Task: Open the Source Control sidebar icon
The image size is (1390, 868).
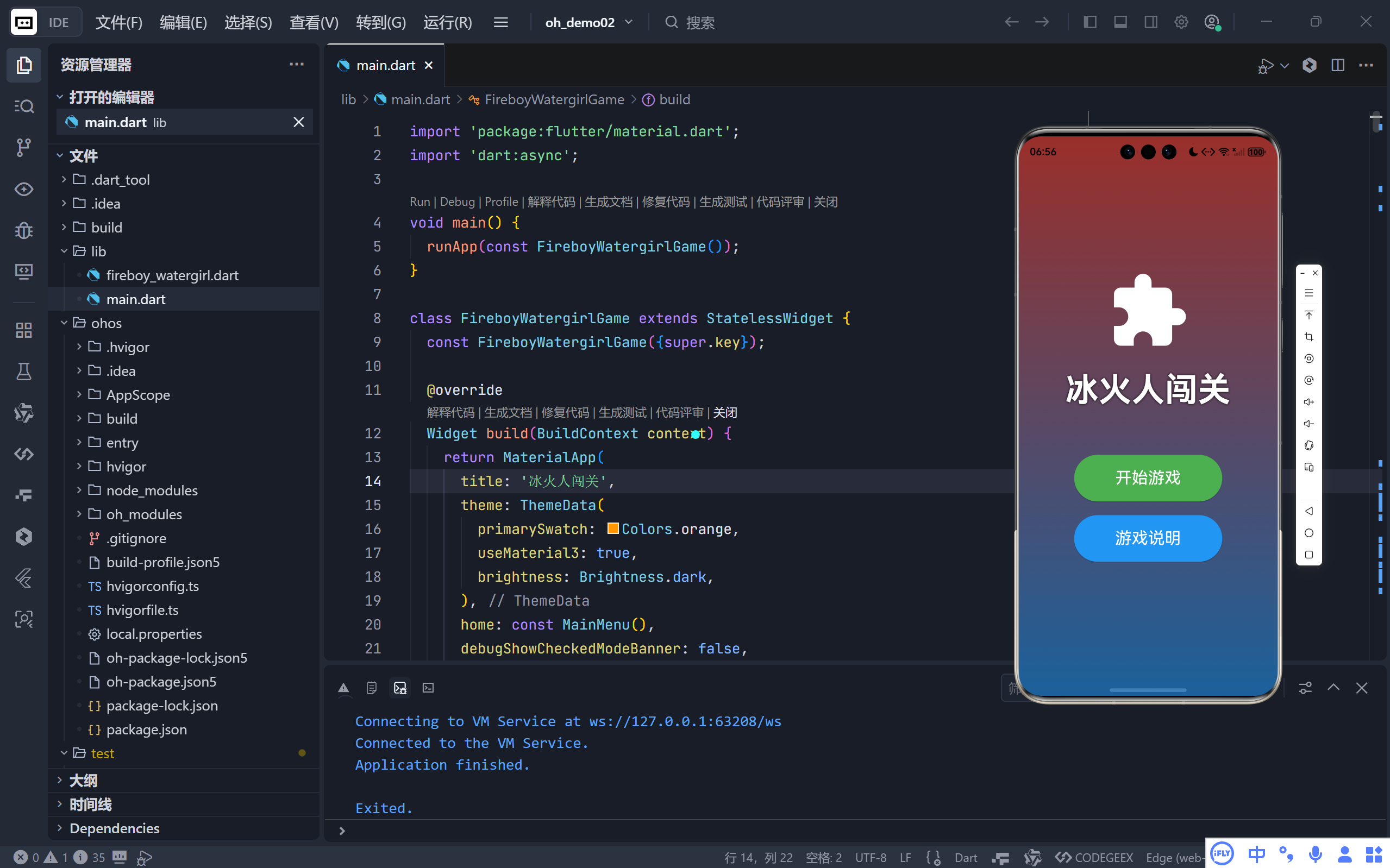Action: [x=23, y=148]
